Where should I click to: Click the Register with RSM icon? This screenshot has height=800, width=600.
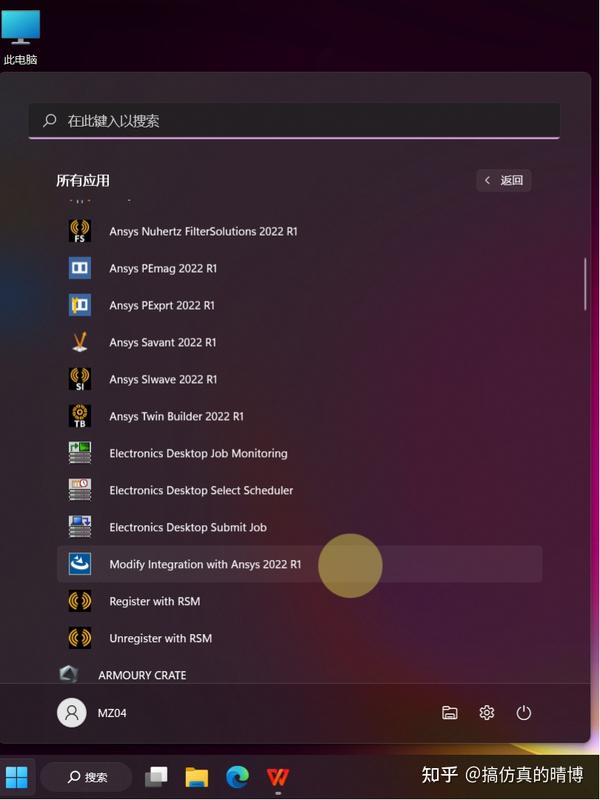click(x=80, y=601)
